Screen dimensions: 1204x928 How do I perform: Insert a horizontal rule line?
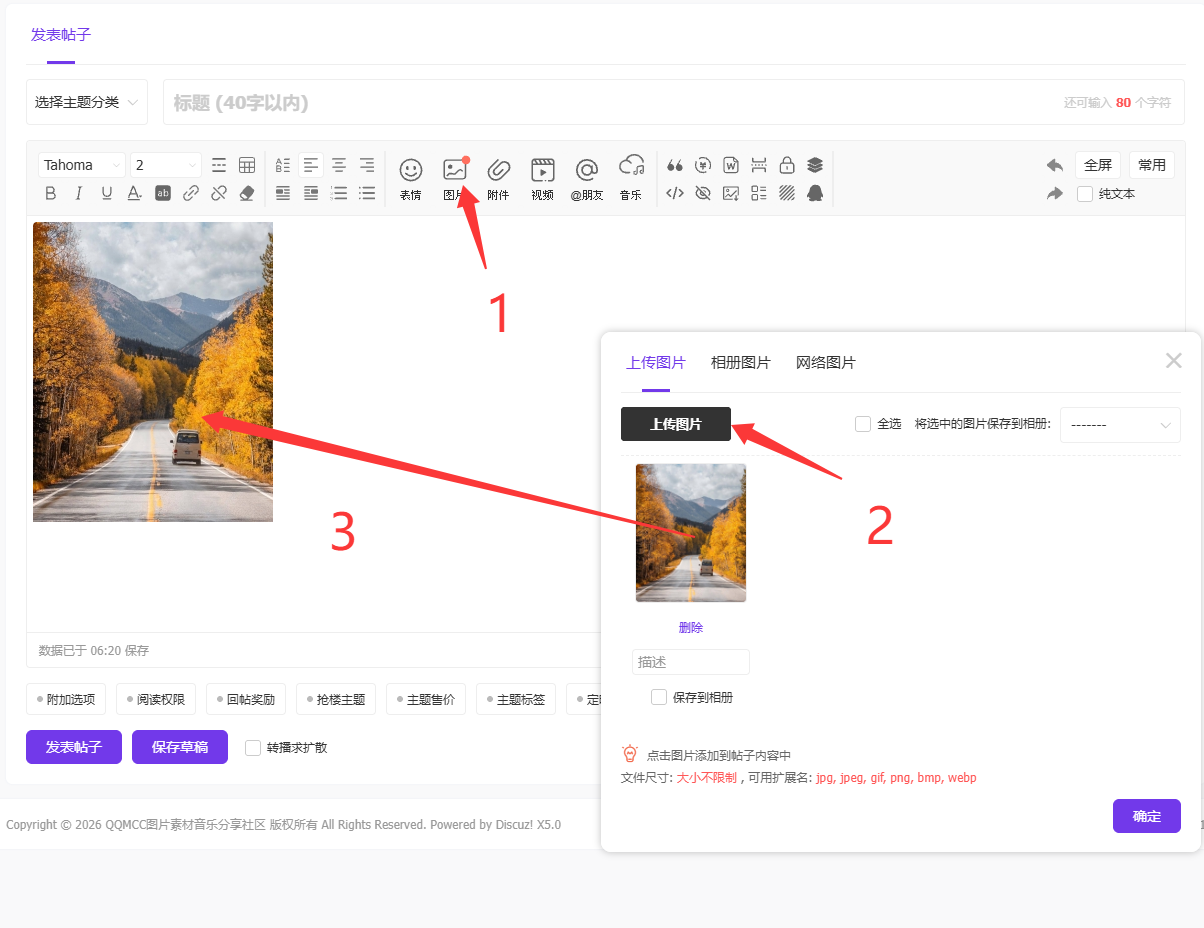tap(219, 165)
